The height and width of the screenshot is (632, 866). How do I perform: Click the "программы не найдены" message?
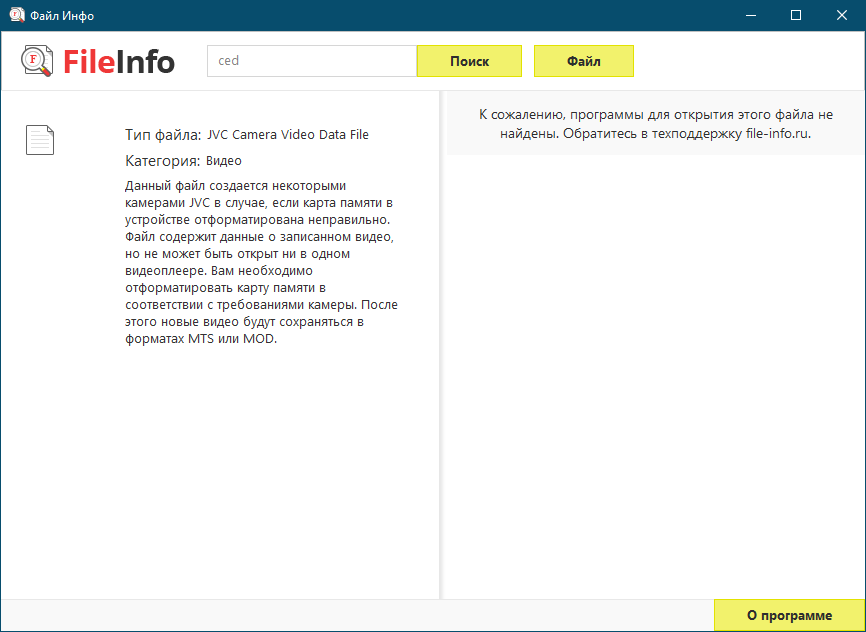point(656,124)
